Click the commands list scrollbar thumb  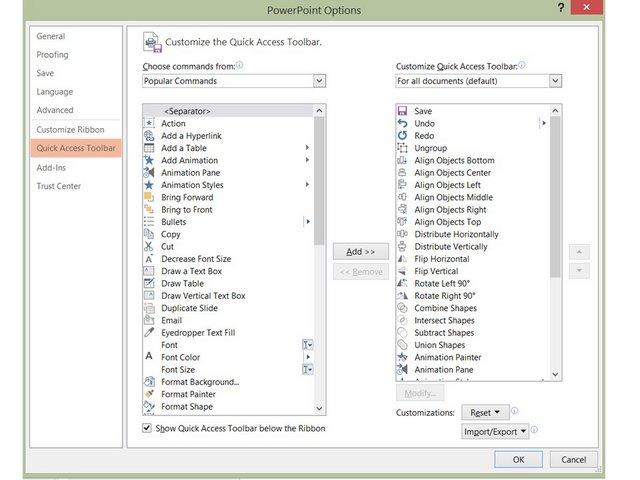click(319, 181)
